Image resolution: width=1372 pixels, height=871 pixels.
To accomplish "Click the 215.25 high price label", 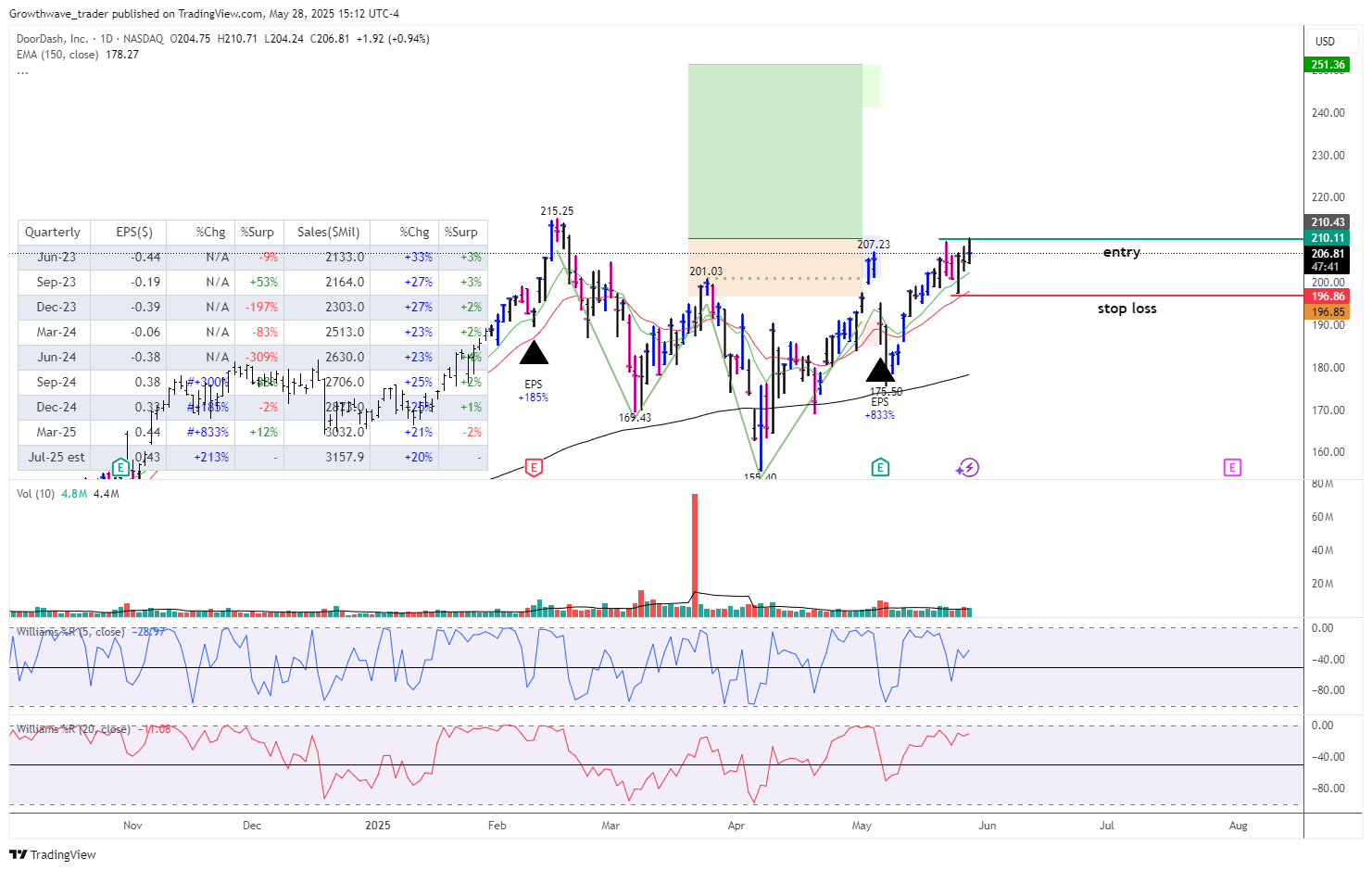I will pos(557,211).
